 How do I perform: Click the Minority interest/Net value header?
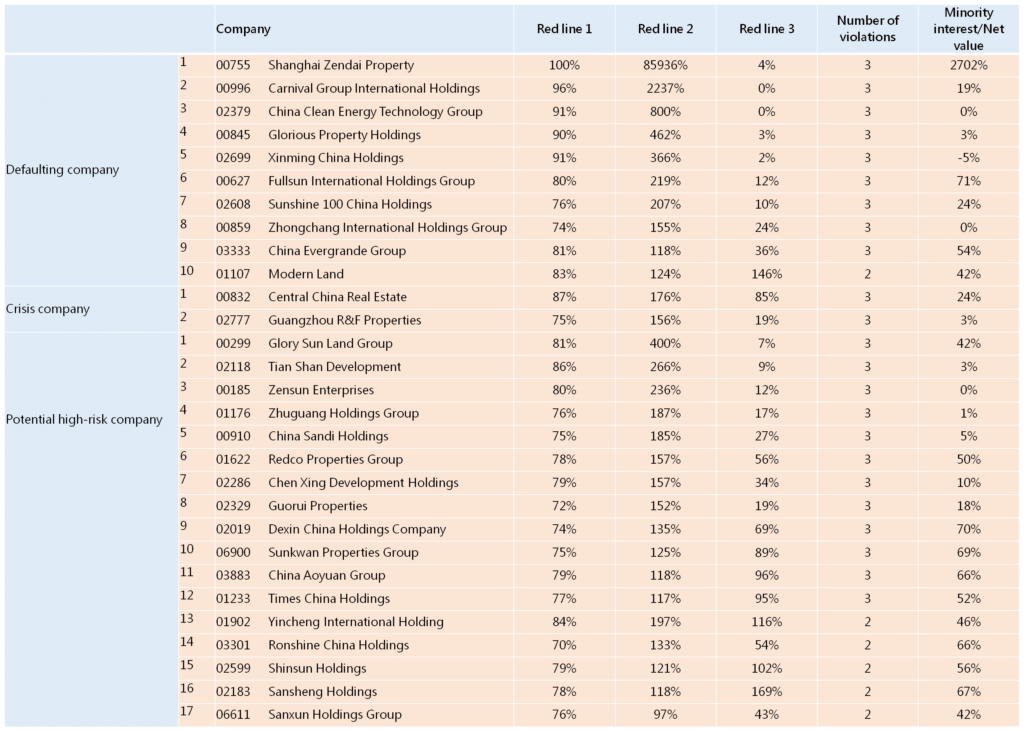pos(967,28)
